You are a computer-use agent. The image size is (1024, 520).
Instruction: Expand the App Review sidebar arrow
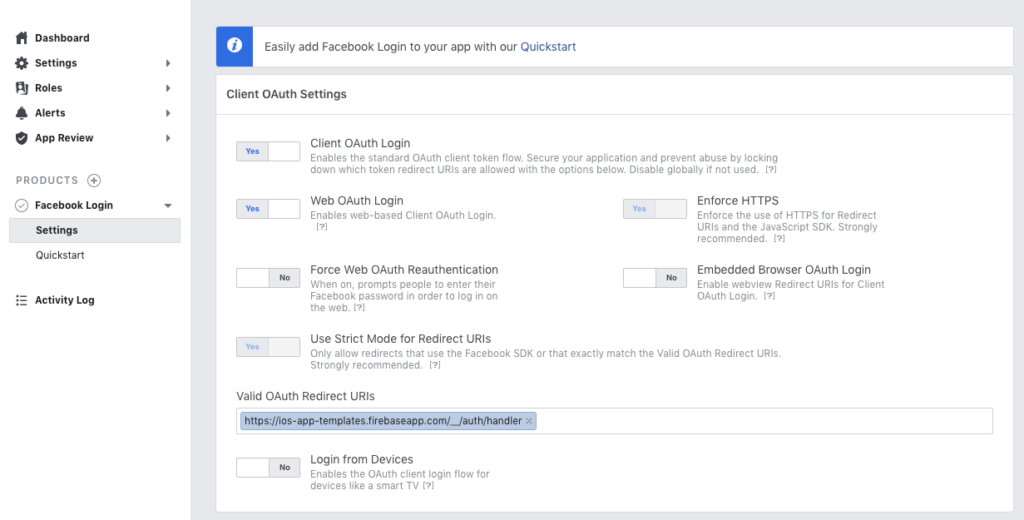tap(168, 138)
